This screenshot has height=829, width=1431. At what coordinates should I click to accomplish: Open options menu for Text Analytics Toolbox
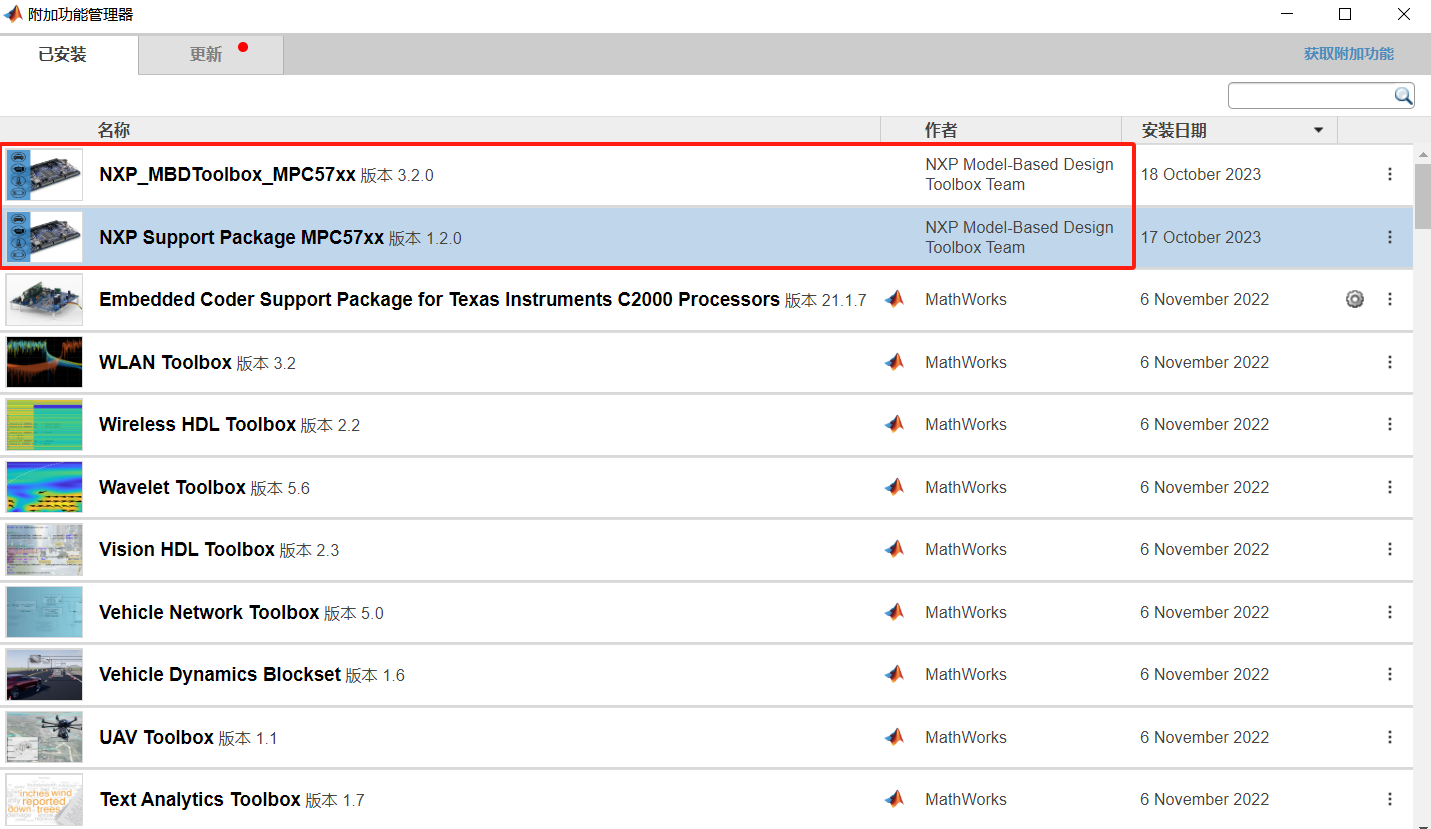[1389, 799]
